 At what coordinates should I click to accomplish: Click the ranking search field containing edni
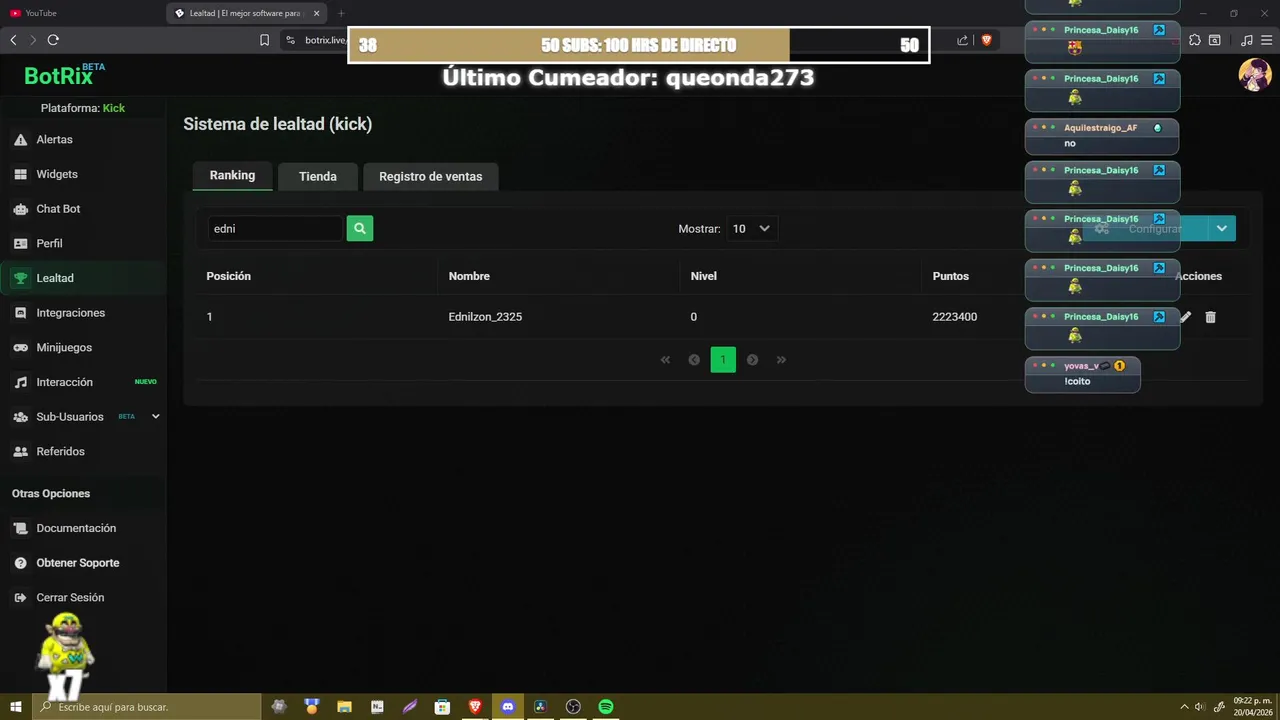coord(275,228)
